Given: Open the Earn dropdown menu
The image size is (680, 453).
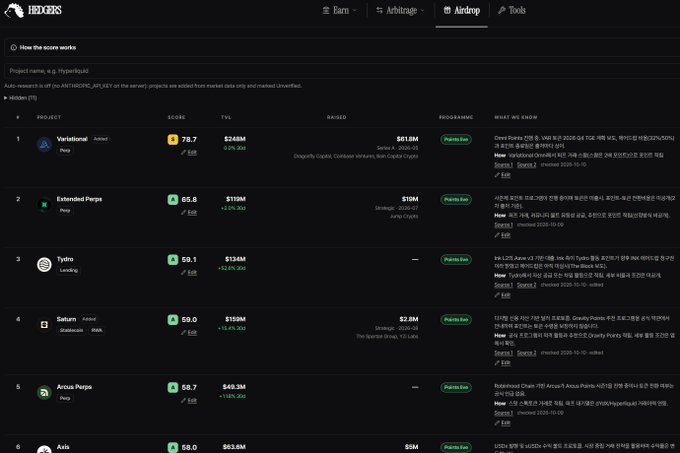Looking at the screenshot, I should pyautogui.click(x=340, y=10).
